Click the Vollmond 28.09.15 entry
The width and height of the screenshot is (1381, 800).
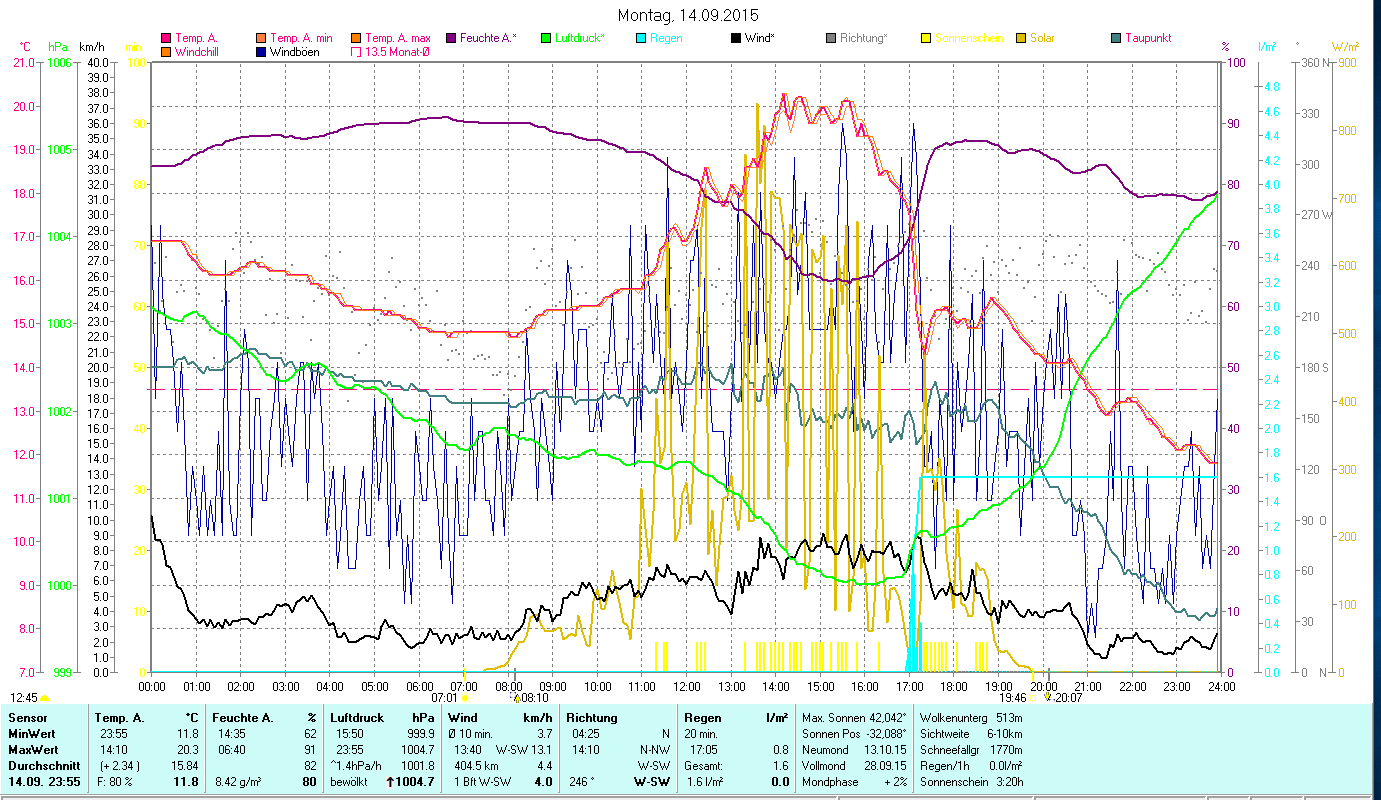click(x=854, y=765)
